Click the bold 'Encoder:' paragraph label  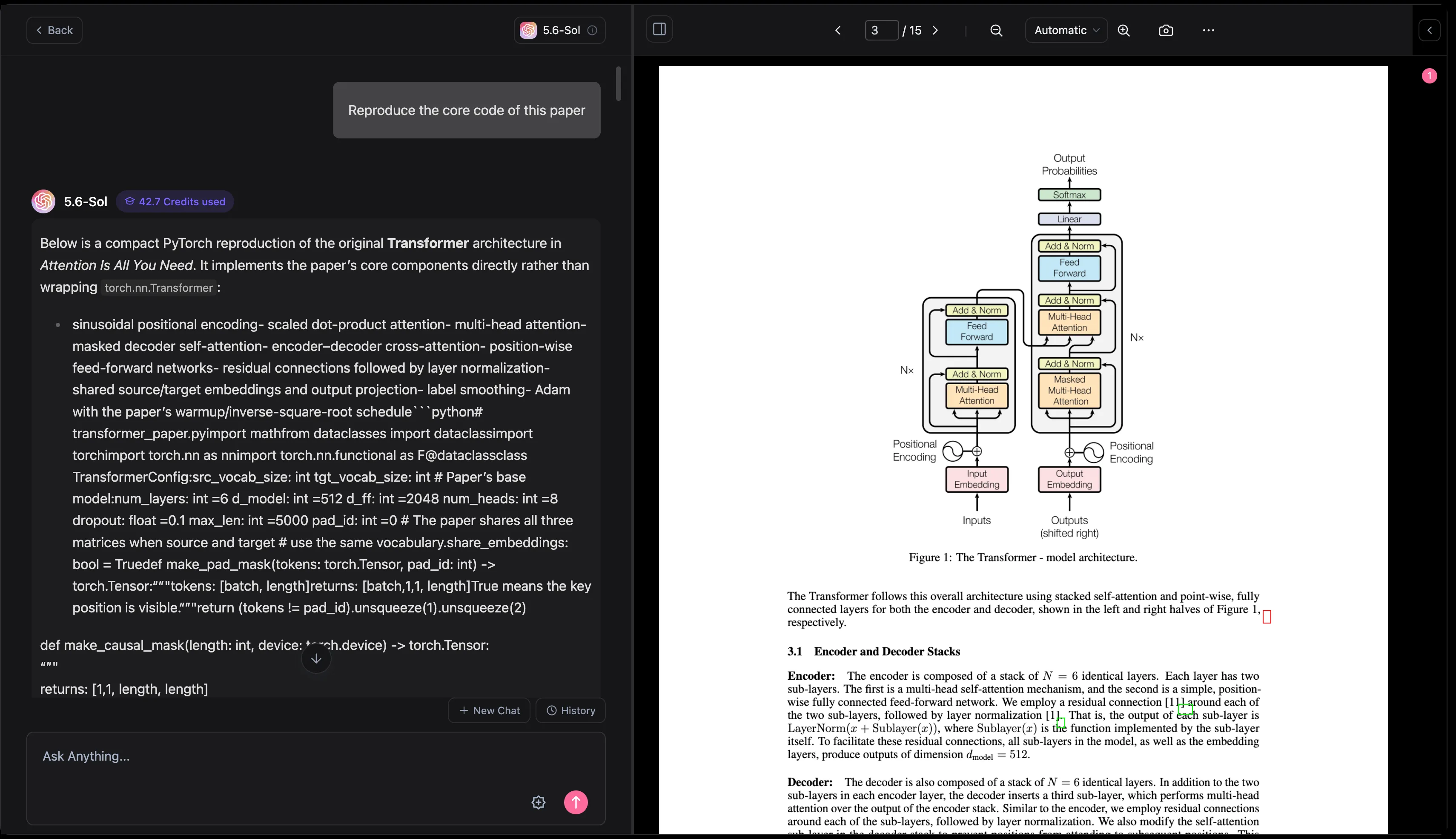tap(811, 676)
